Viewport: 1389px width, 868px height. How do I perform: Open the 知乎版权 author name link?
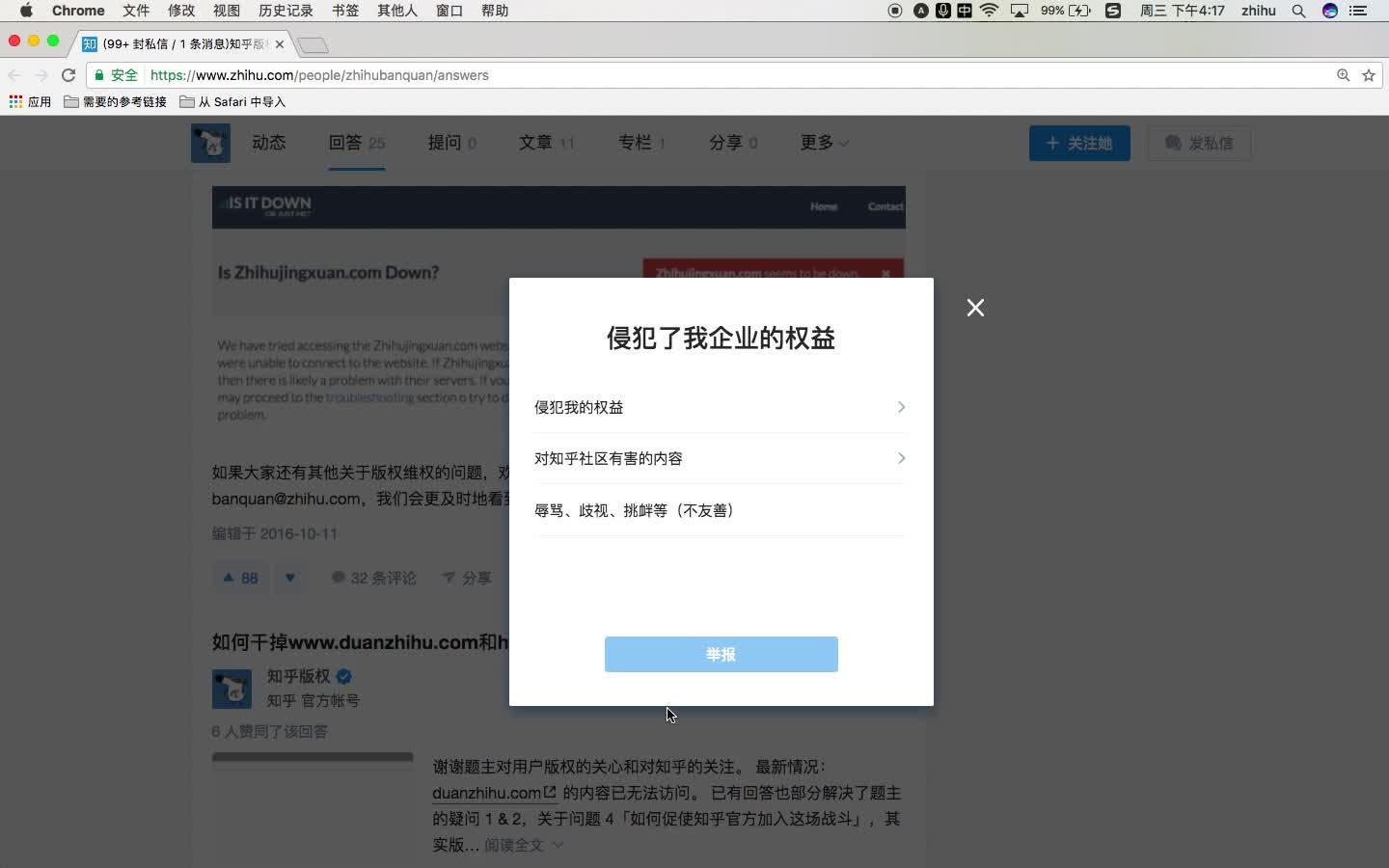coord(299,676)
